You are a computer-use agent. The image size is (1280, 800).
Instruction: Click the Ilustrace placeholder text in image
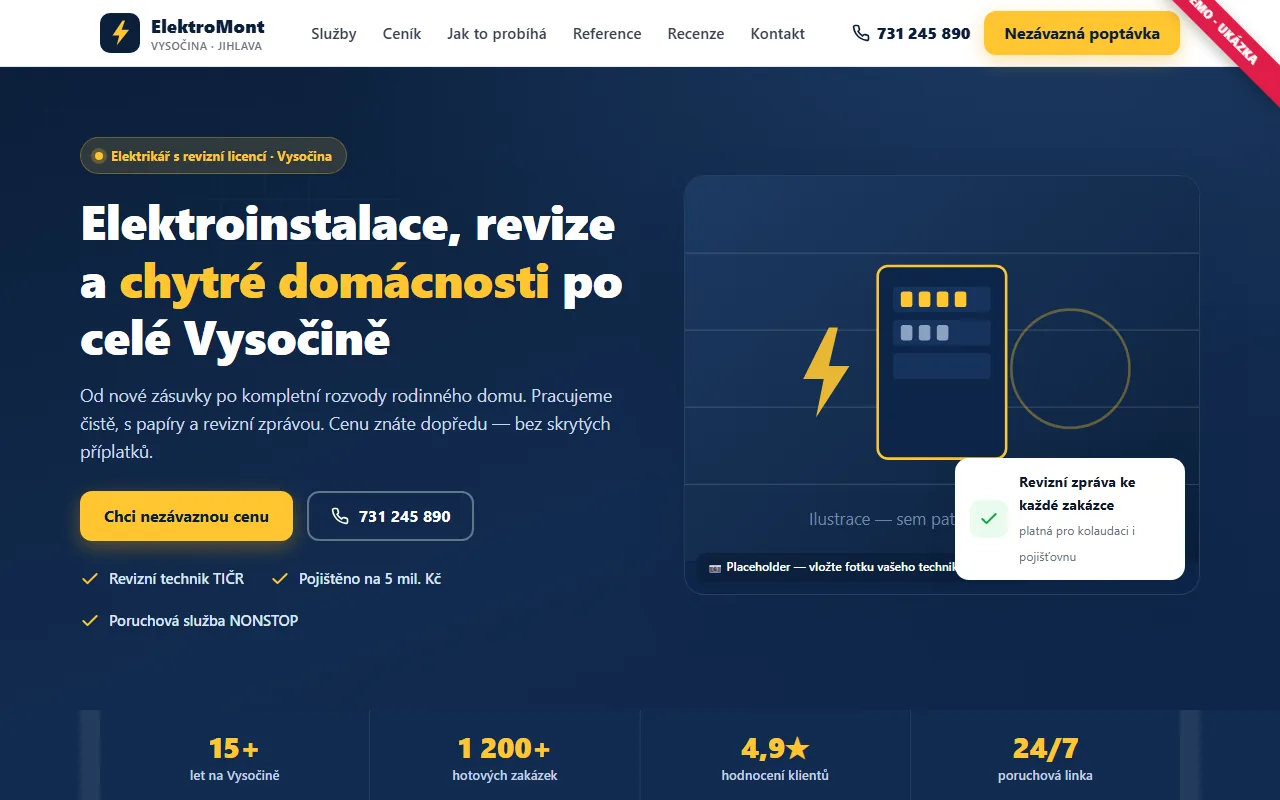[881, 519]
